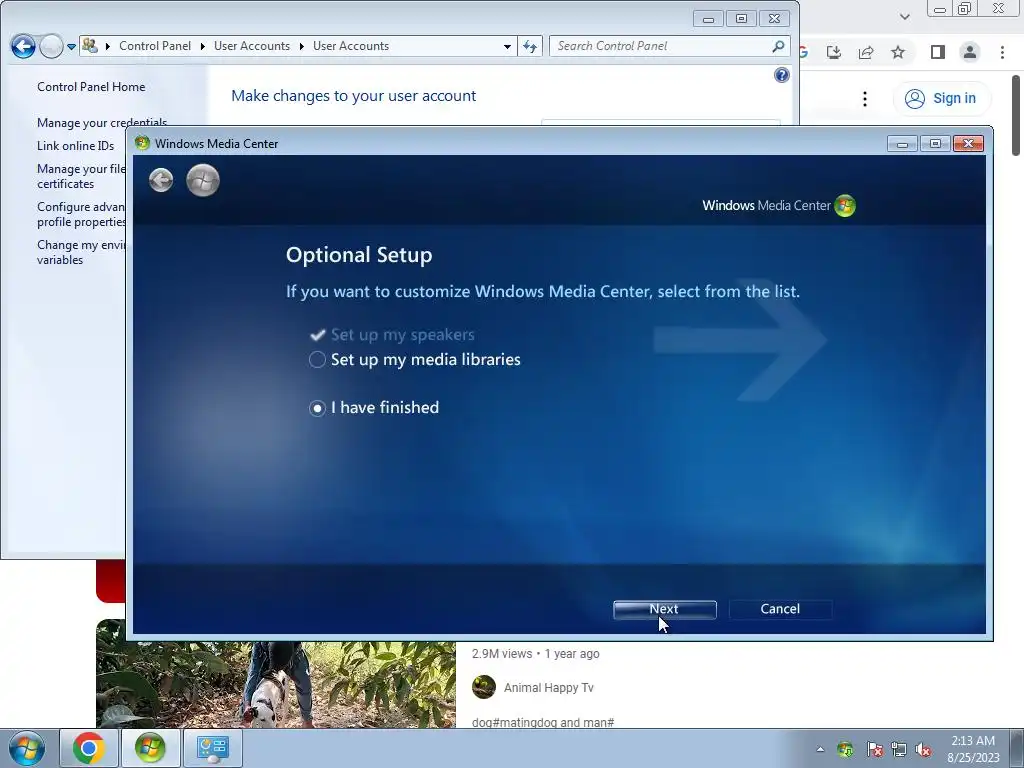The image size is (1024, 768).
Task: Click the Next button in Optional Setup
Action: 664,609
